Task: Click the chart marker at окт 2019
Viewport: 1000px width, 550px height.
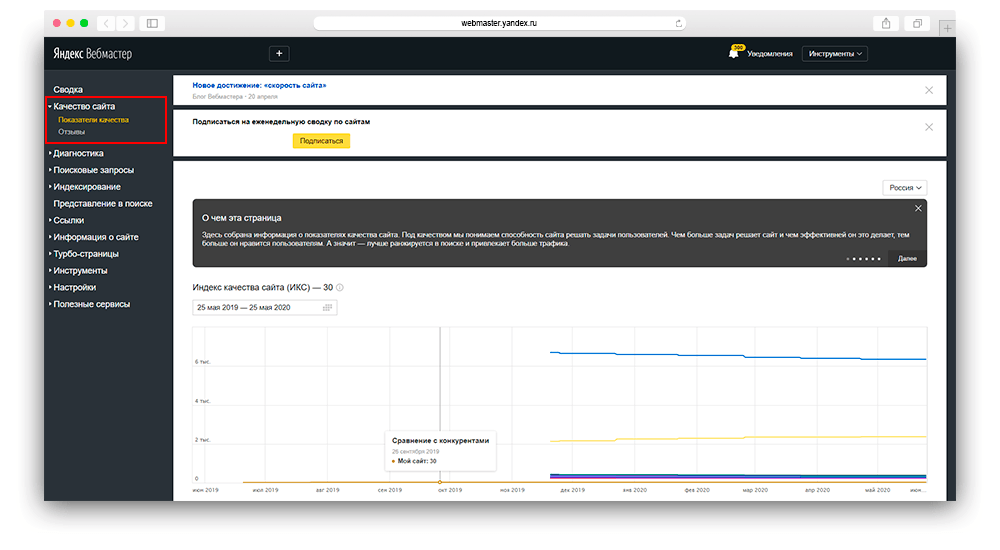Action: pyautogui.click(x=440, y=482)
